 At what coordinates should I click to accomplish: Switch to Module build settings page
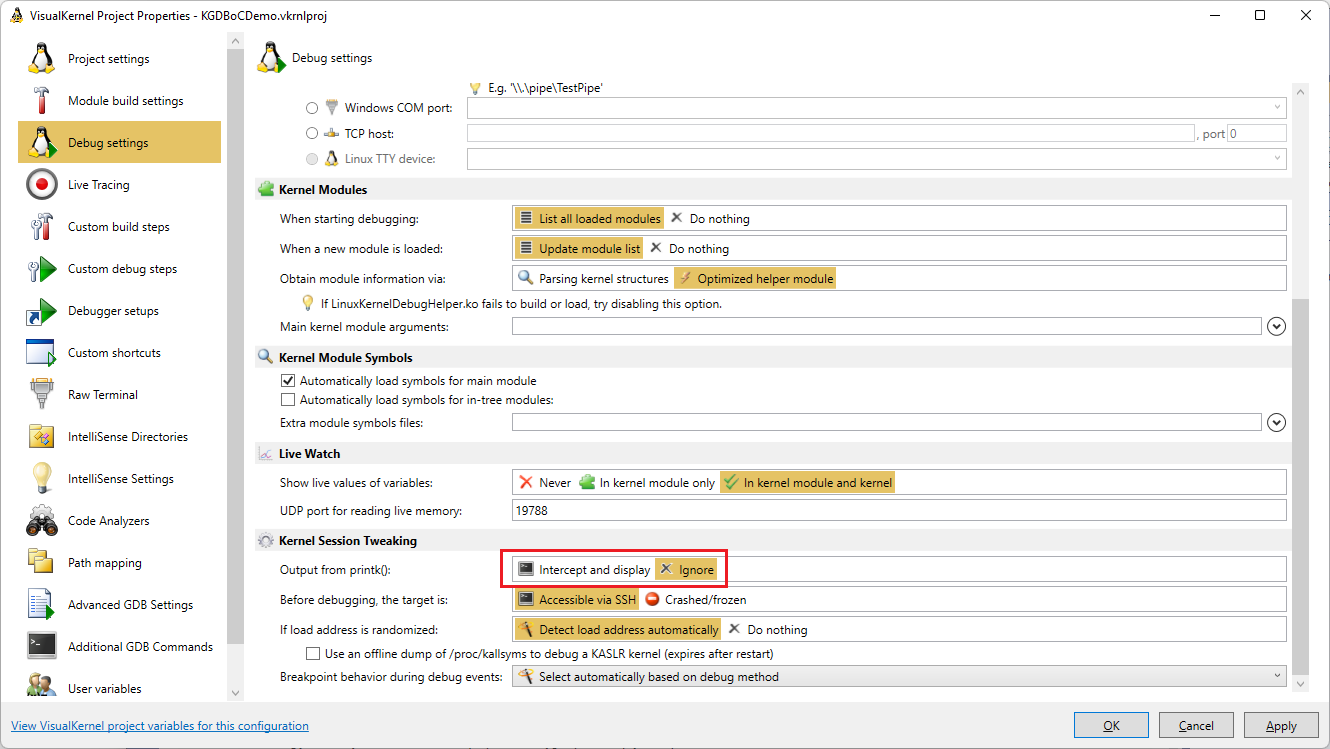pos(119,101)
